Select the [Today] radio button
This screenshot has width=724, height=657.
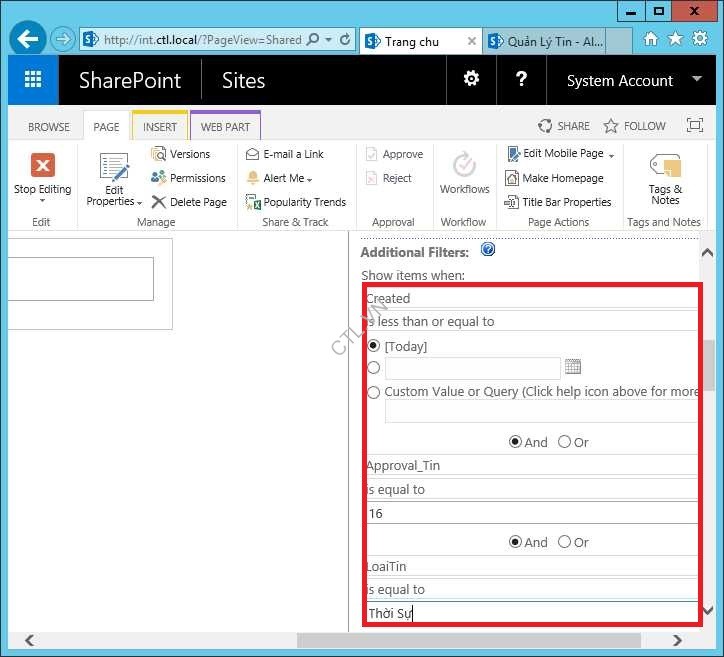374,346
